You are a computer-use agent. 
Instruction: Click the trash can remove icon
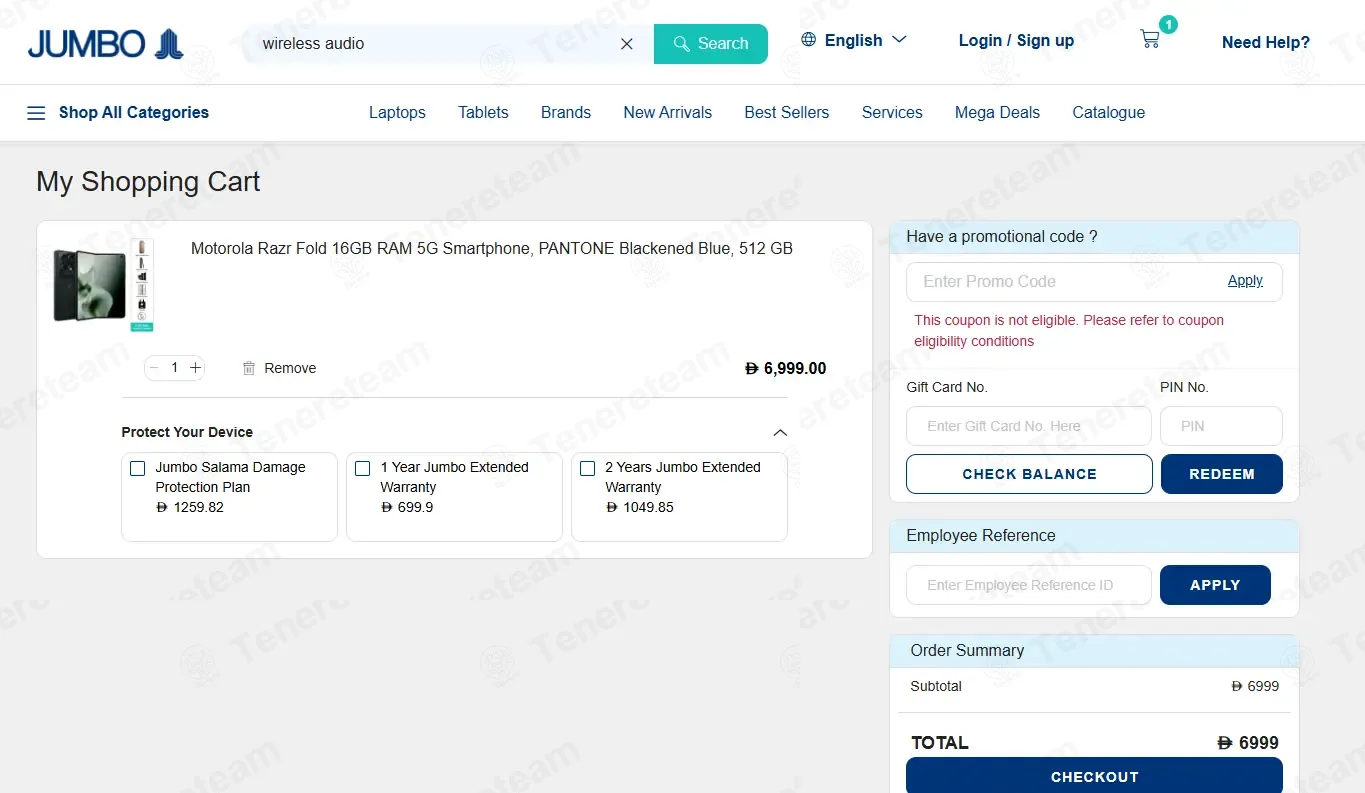(x=249, y=368)
